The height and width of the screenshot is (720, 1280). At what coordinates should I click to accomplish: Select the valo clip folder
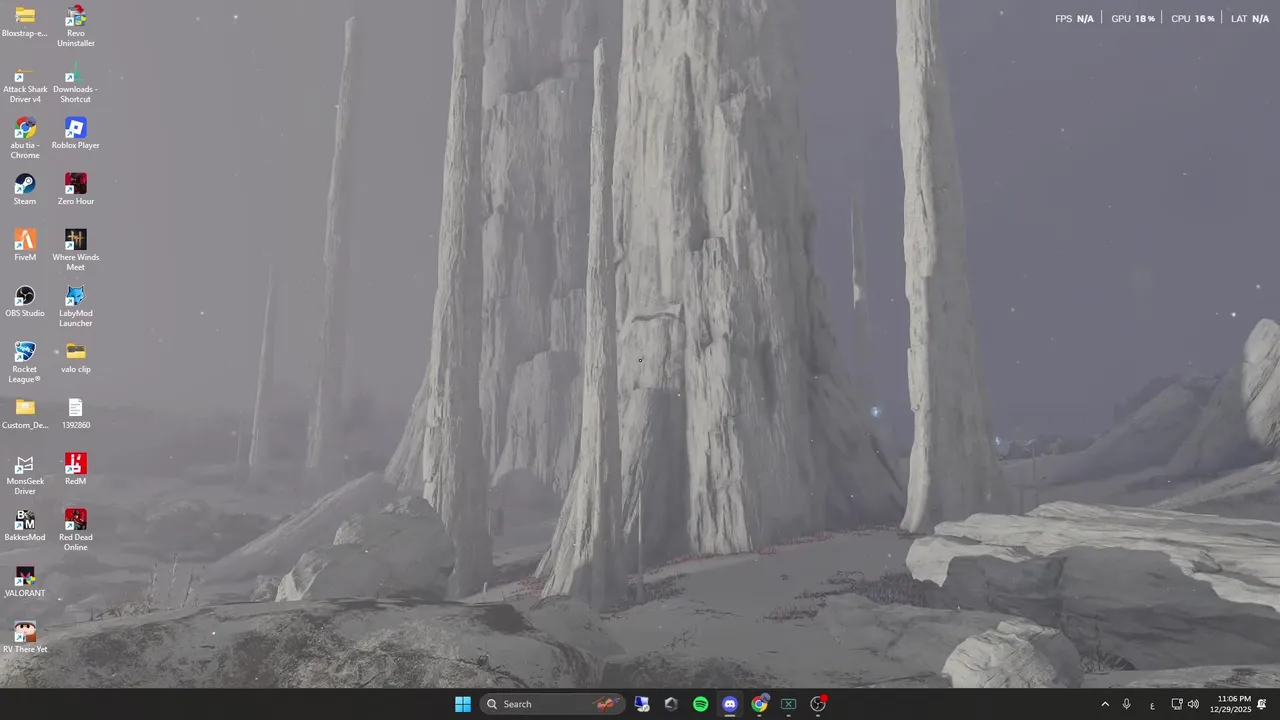[x=76, y=358]
